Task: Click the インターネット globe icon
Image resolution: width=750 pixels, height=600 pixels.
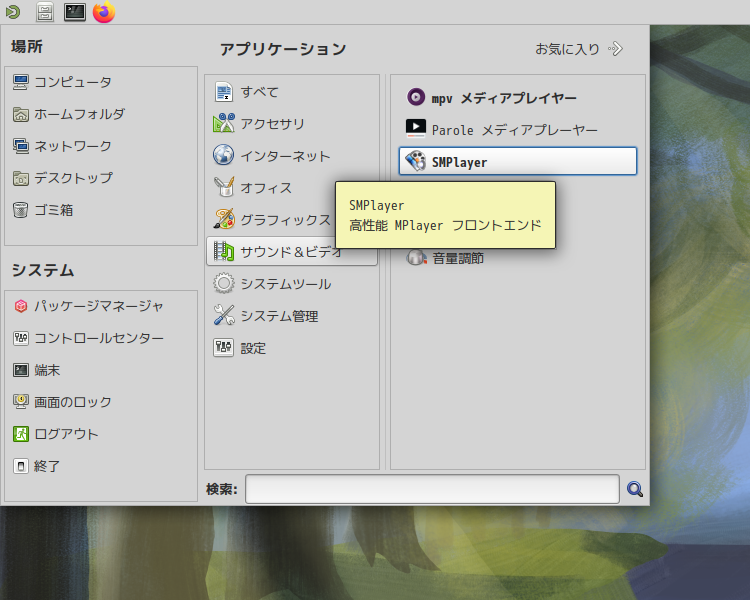Action: [x=223, y=156]
